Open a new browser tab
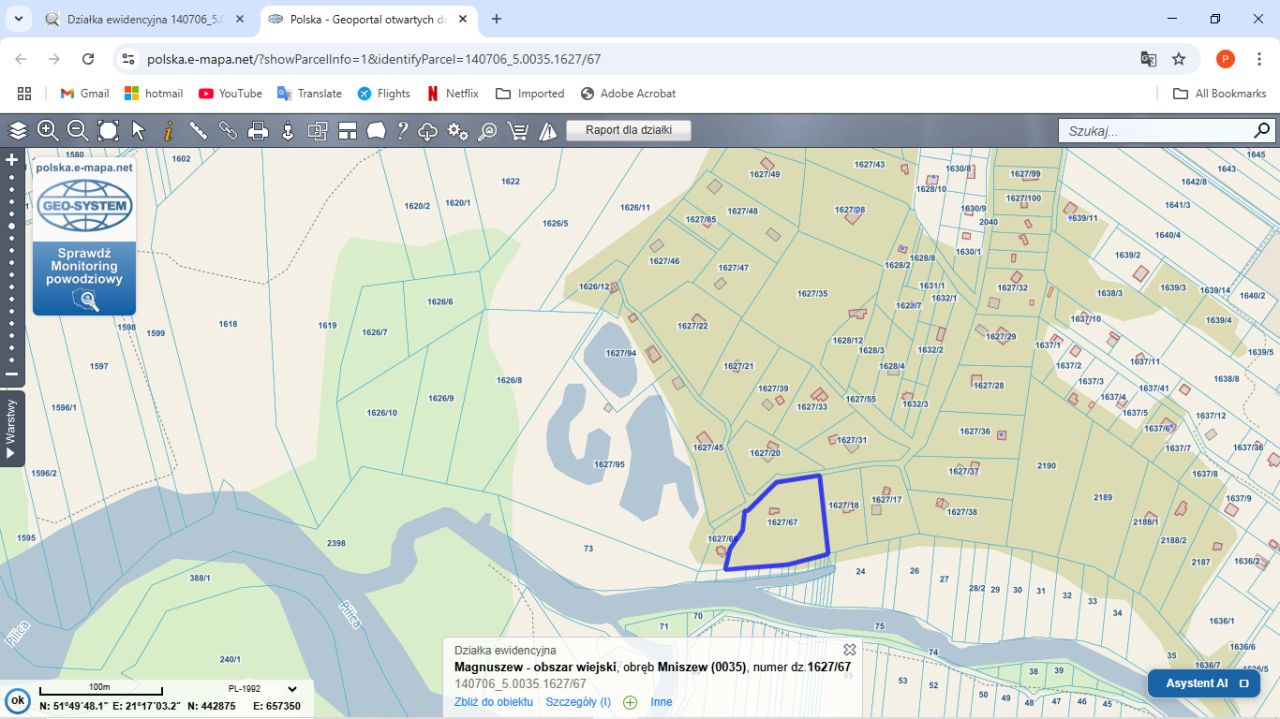Image resolution: width=1280 pixels, height=719 pixels. pyautogui.click(x=497, y=19)
